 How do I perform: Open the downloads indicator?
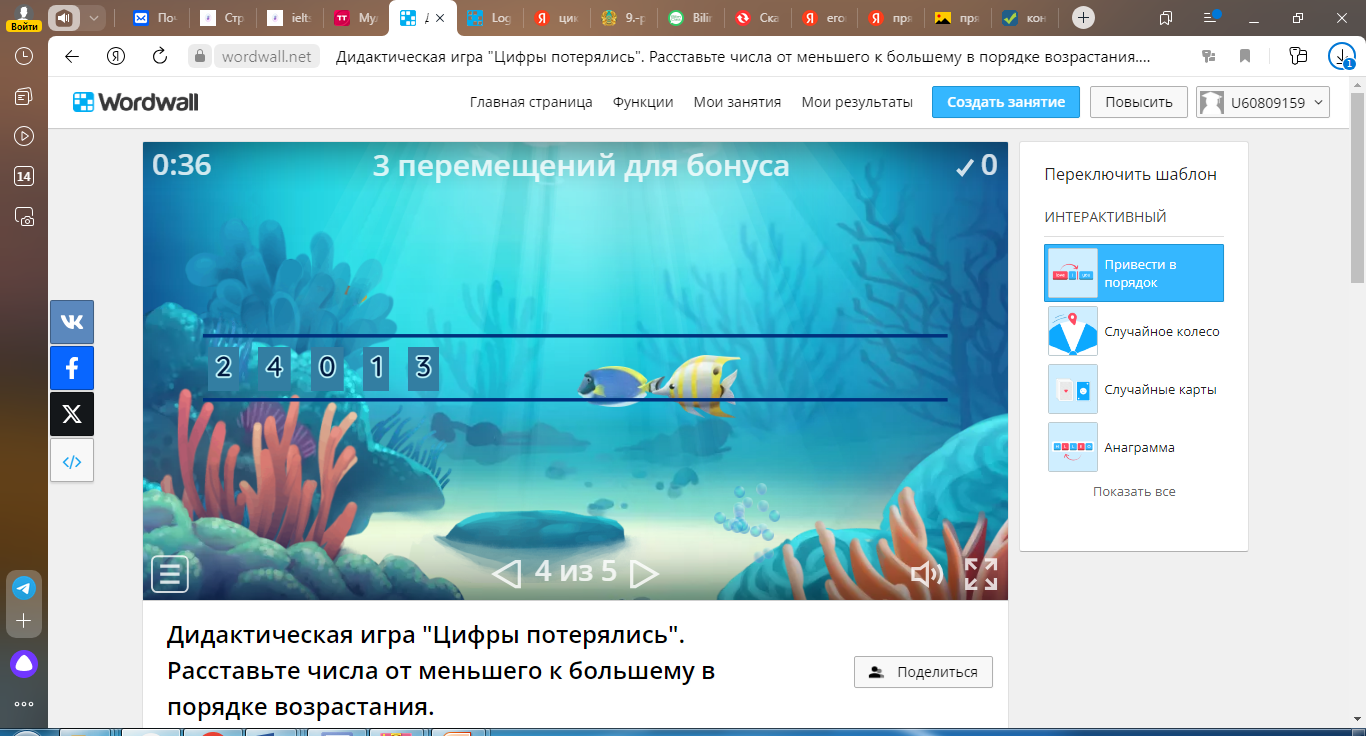(x=1341, y=57)
